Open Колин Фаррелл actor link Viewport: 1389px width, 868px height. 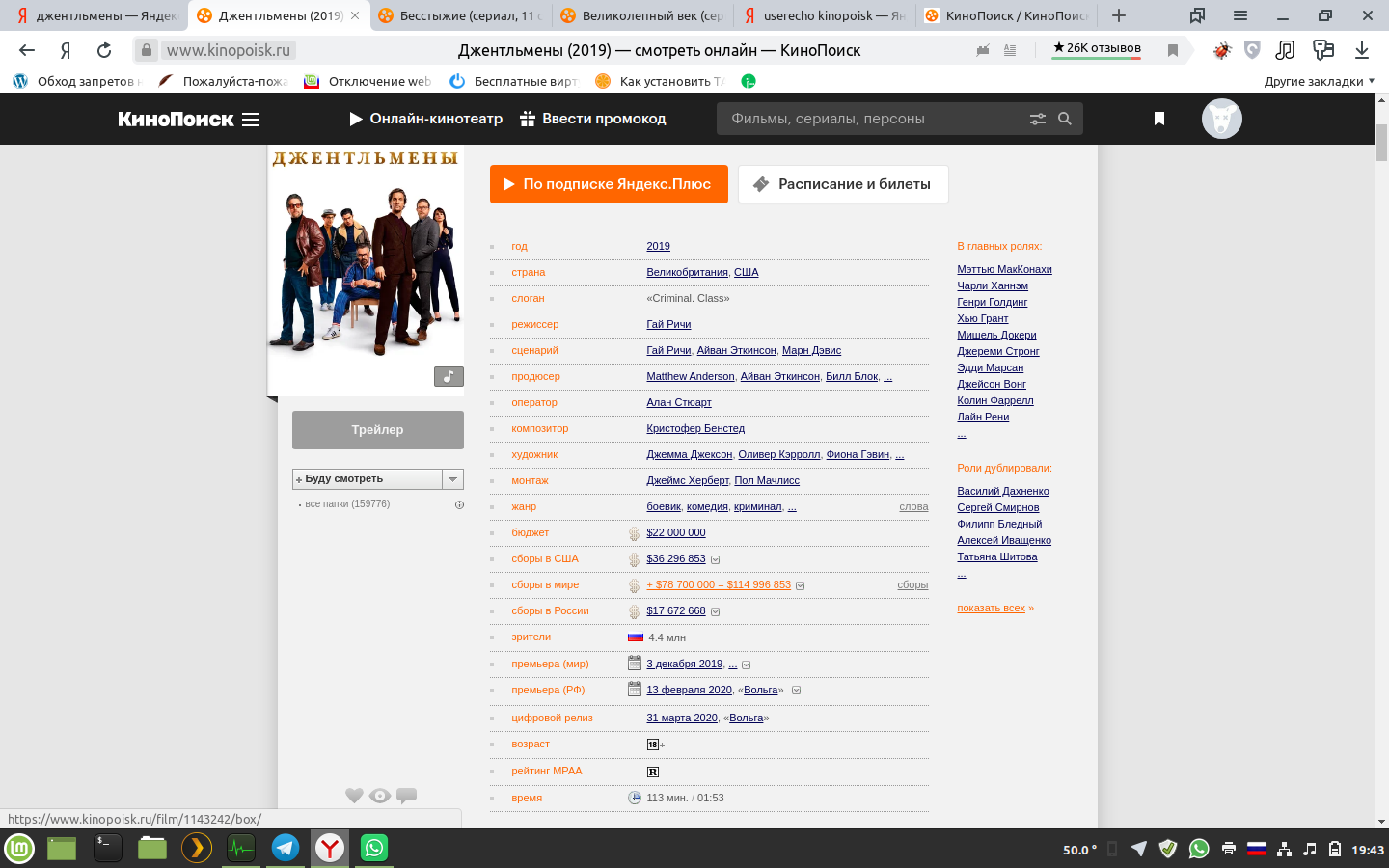click(994, 400)
